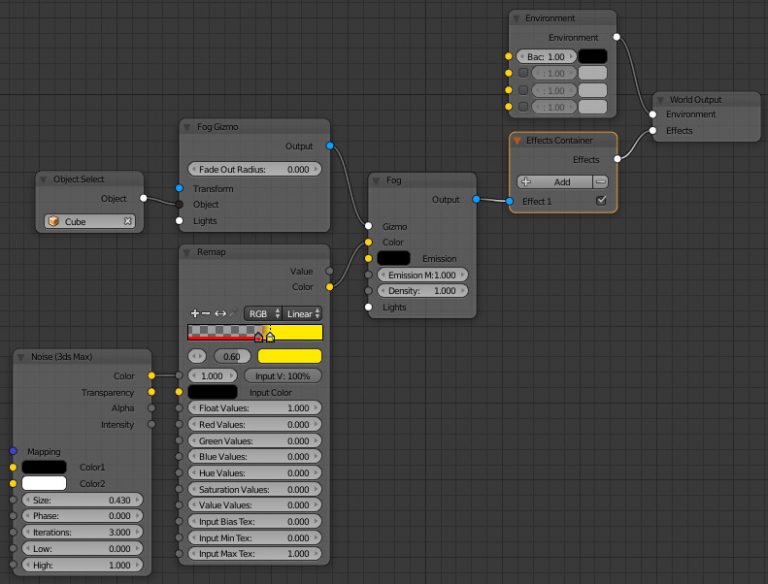Select the red color stop handle
Screen dimensions: 768x584
[x=258, y=337]
